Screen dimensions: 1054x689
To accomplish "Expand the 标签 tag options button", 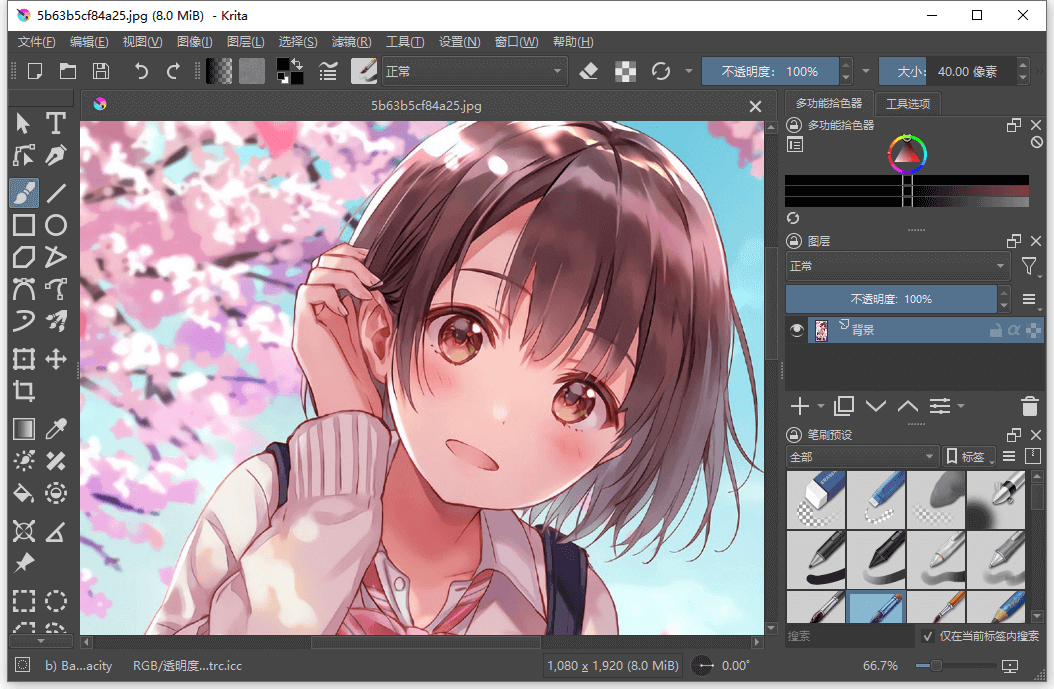I will coord(969,457).
